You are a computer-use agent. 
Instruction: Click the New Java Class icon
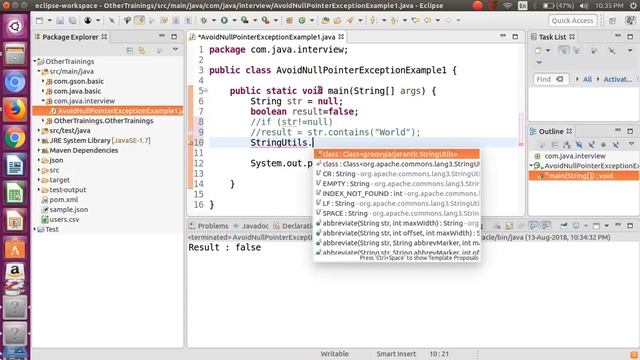click(302, 20)
